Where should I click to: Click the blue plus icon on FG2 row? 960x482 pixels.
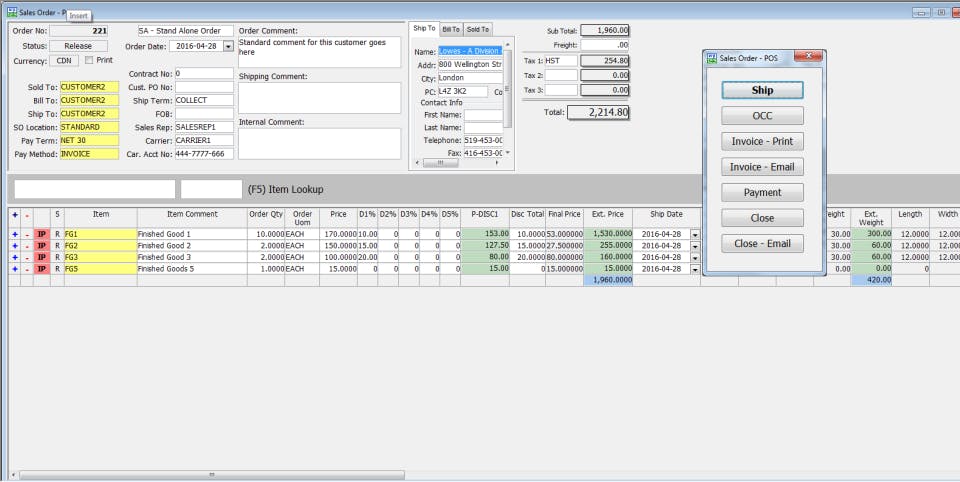coord(15,246)
